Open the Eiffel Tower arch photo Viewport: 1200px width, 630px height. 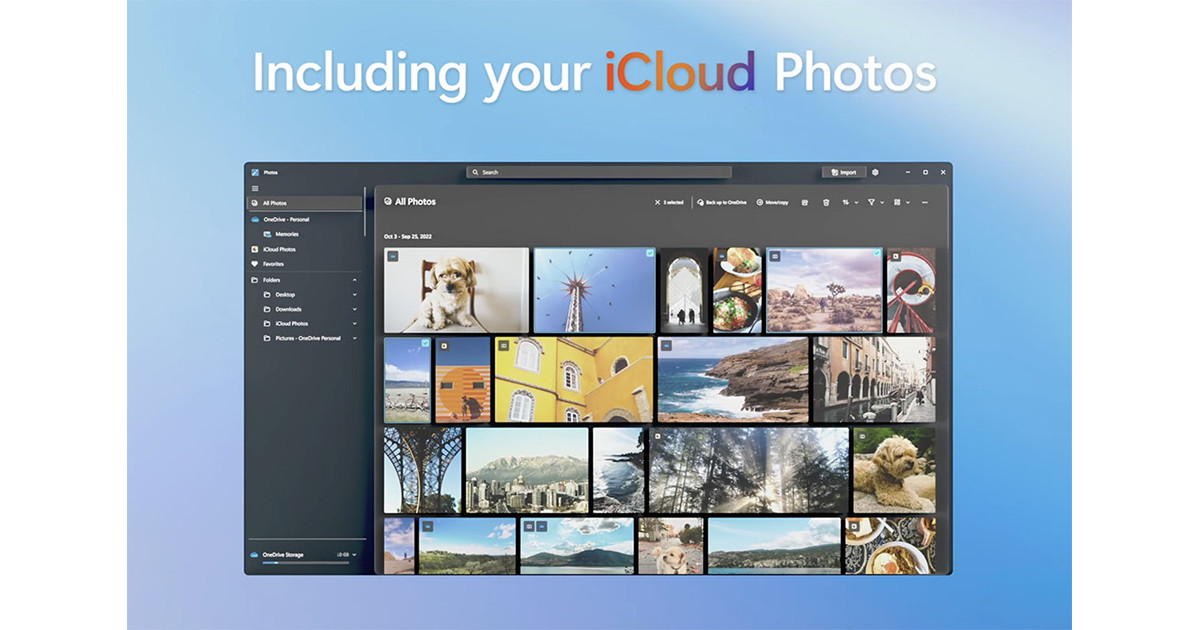pos(423,470)
